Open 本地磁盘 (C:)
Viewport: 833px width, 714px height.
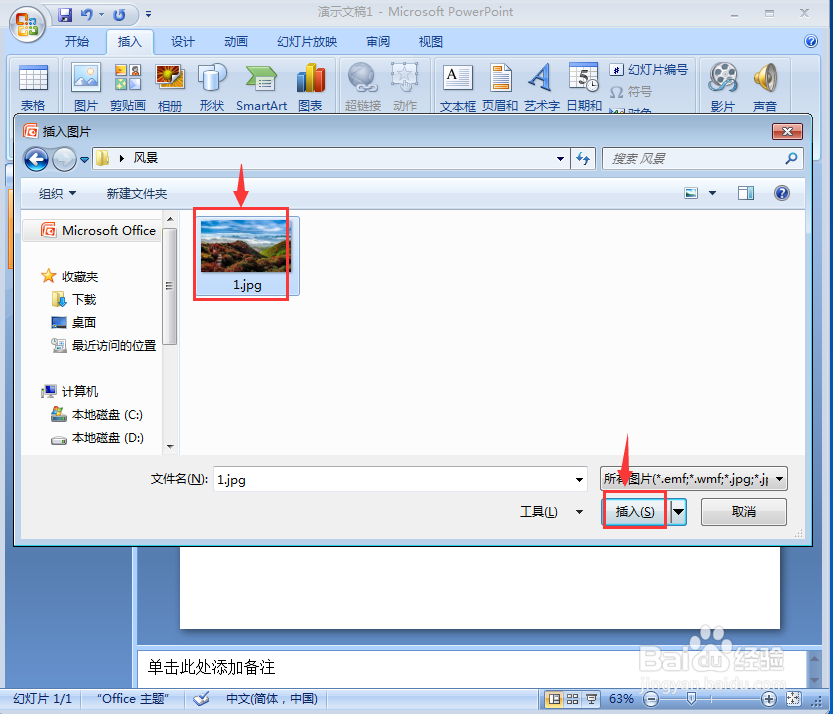tap(97, 414)
